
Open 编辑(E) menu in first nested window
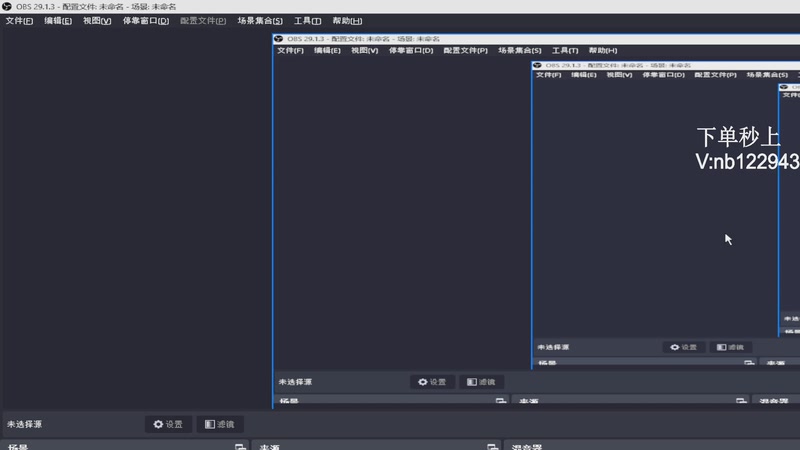(x=327, y=51)
